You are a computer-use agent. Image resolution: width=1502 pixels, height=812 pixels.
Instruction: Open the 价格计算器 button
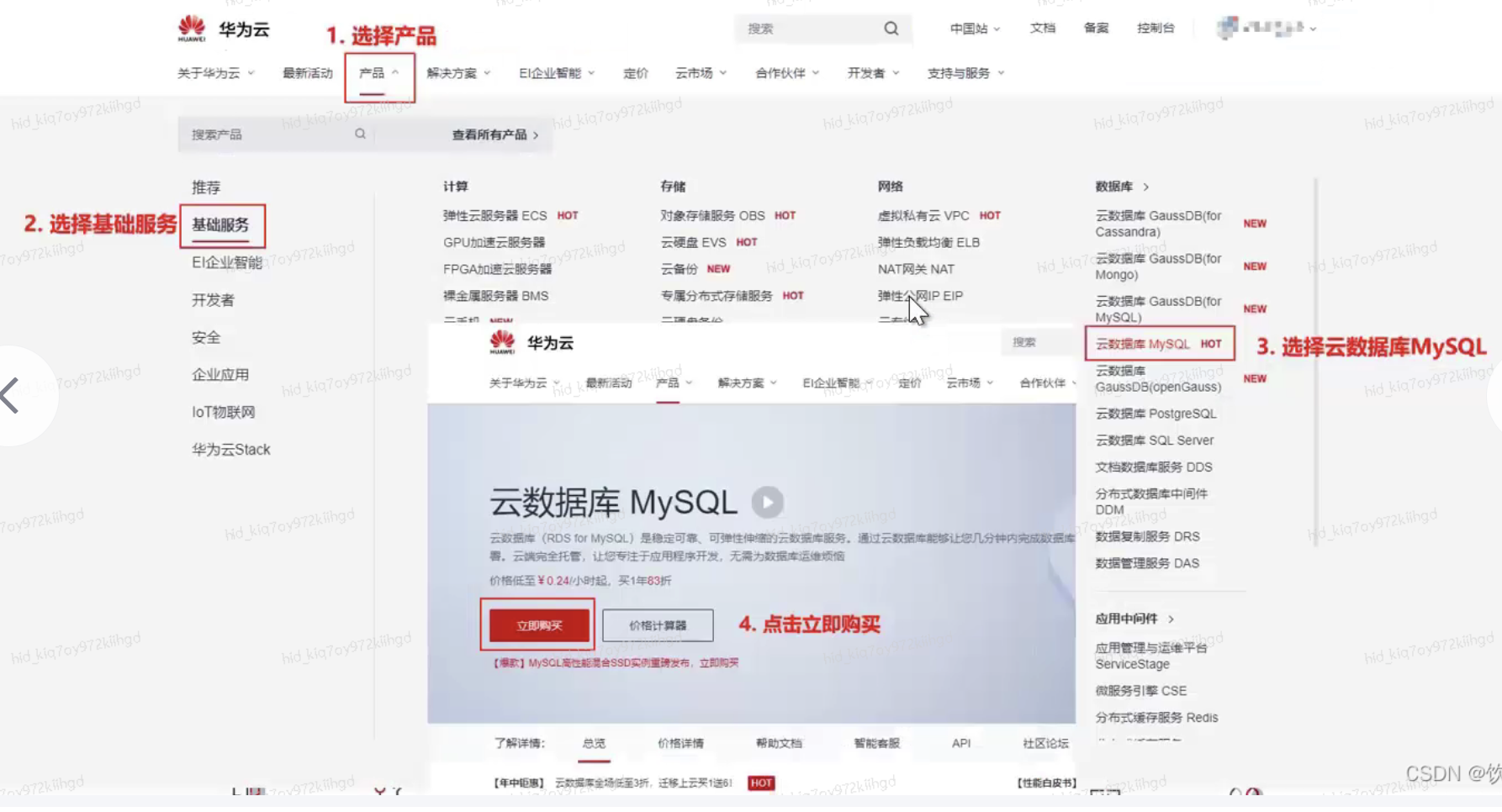(658, 625)
